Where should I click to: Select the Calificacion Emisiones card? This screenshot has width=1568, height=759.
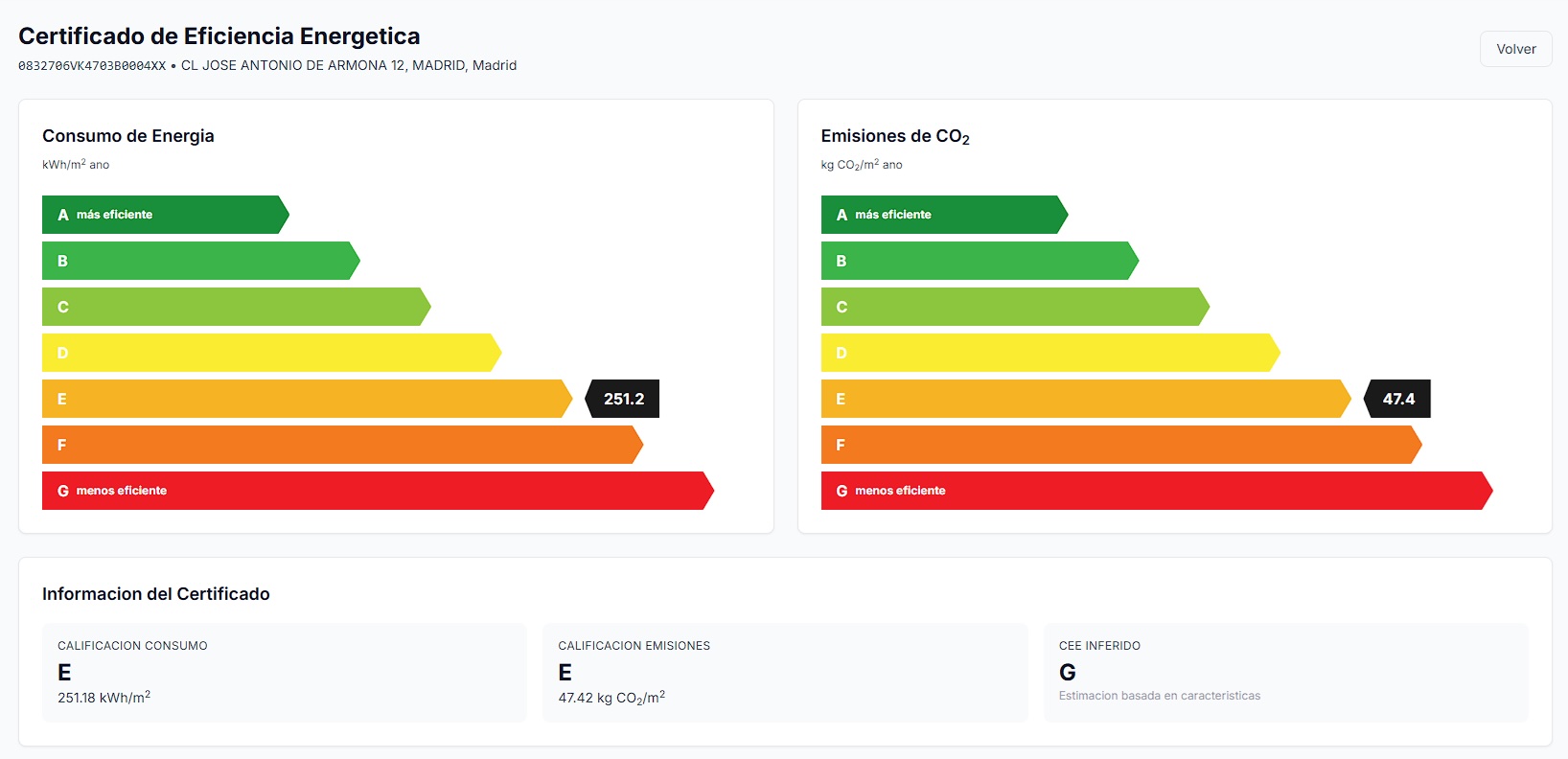[785, 672]
